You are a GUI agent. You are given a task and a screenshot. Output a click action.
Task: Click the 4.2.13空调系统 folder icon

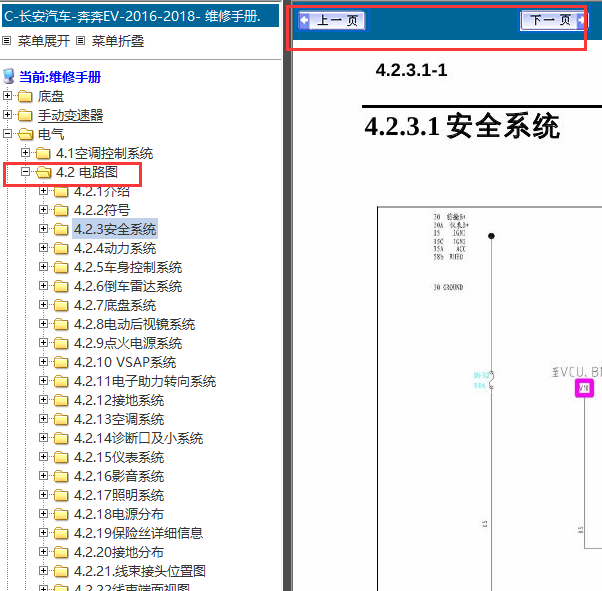(61, 419)
